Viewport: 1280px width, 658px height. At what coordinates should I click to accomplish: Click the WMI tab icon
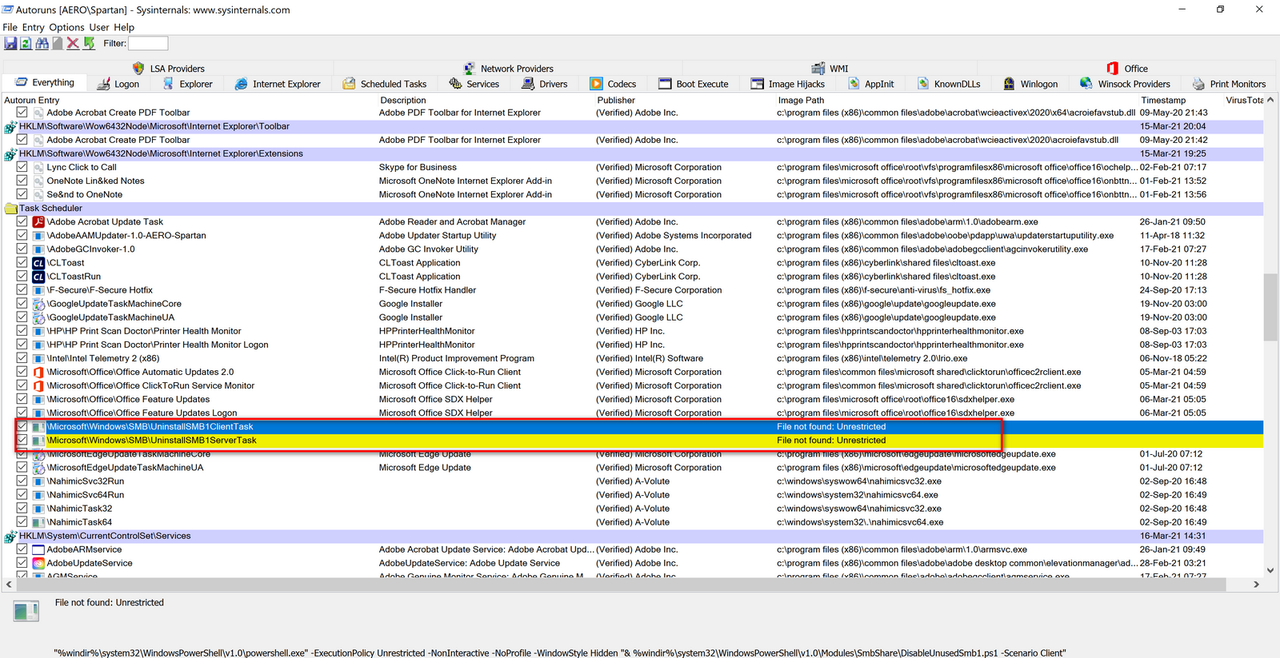pyautogui.click(x=817, y=68)
